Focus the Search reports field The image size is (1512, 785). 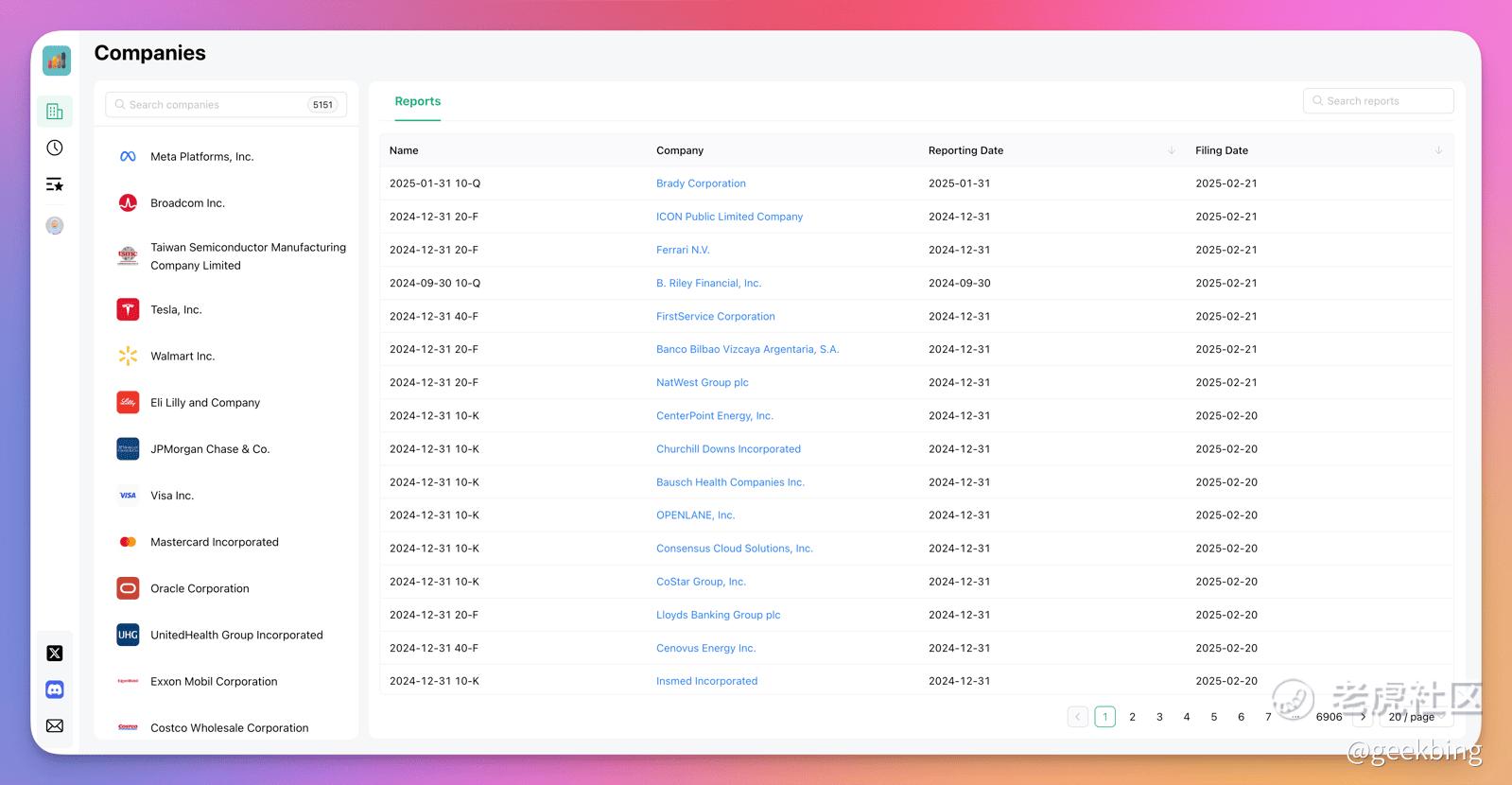(x=1378, y=101)
